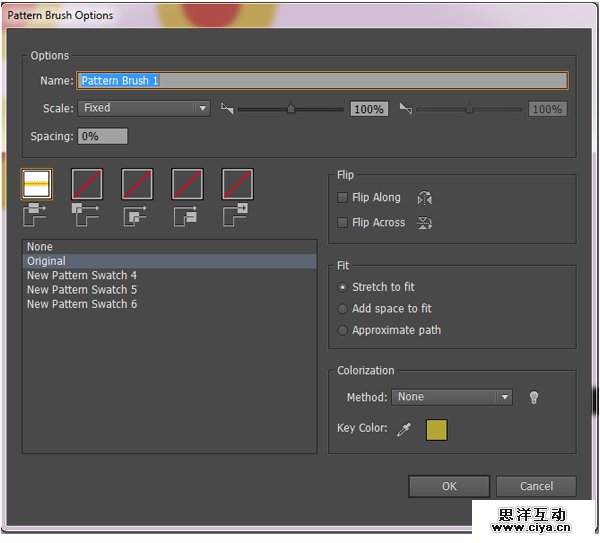The image size is (600, 543).
Task: Click the Spacing input field
Action: pos(102,136)
